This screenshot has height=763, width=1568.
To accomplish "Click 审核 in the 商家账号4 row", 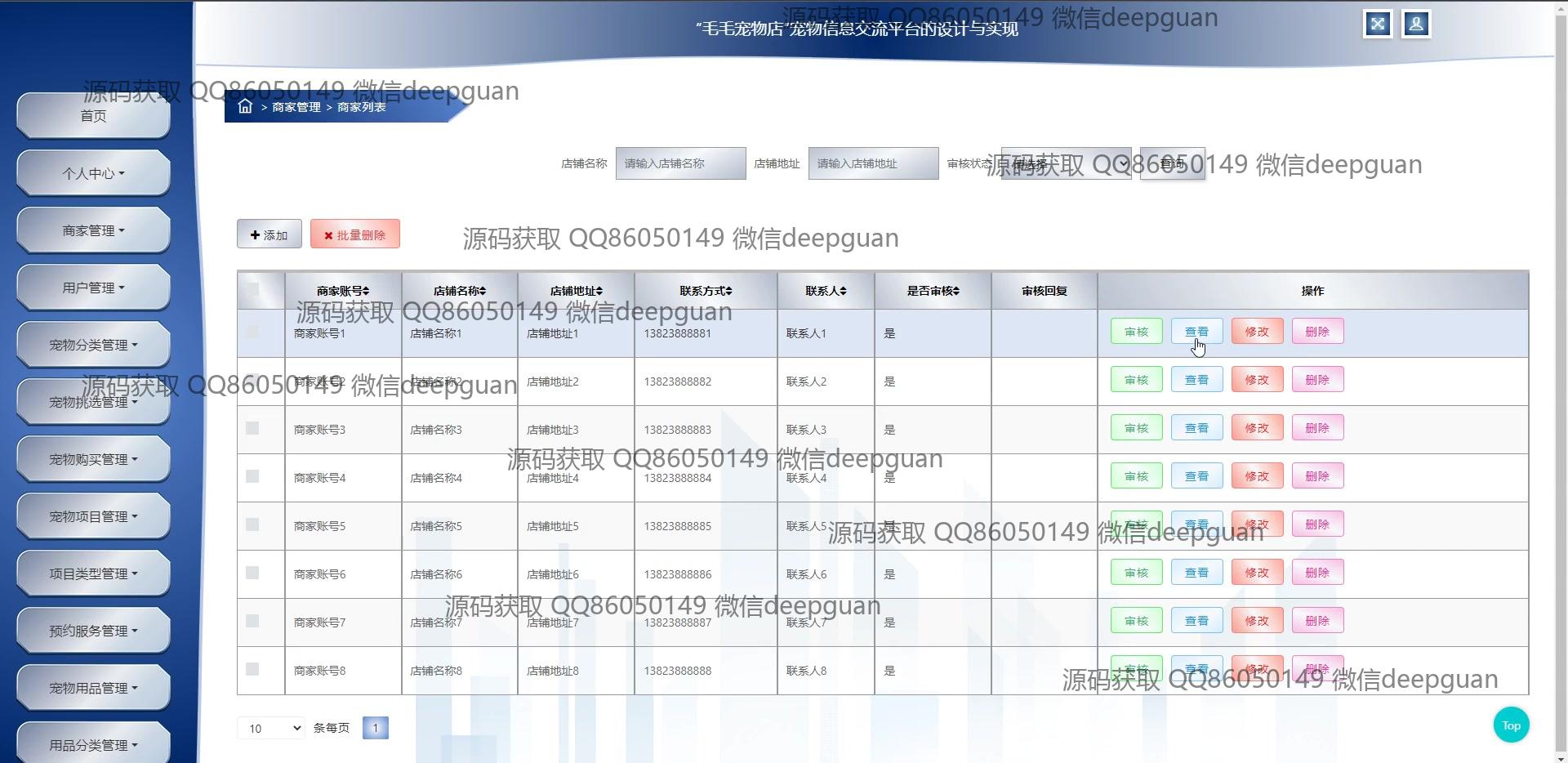I will point(1137,476).
